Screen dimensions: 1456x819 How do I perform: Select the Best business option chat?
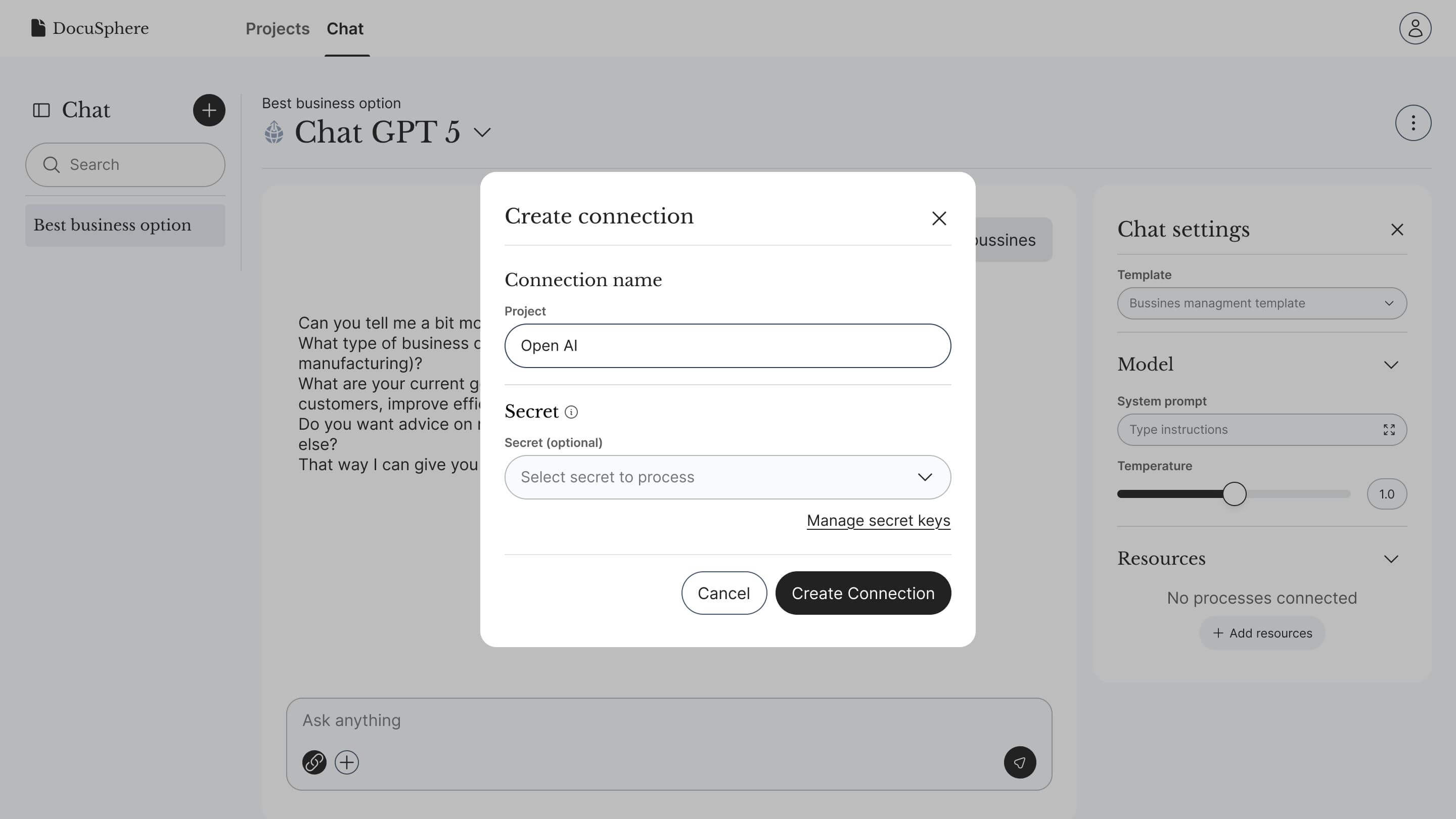click(125, 225)
